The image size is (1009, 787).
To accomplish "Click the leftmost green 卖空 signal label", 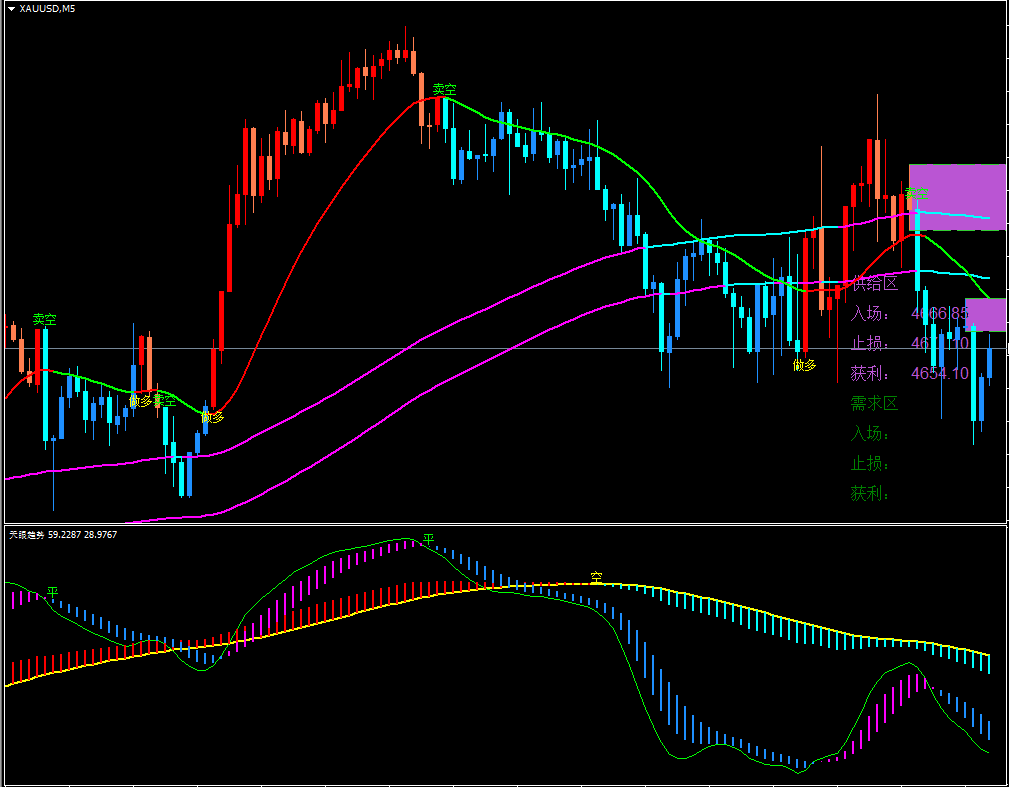I will tap(44, 319).
